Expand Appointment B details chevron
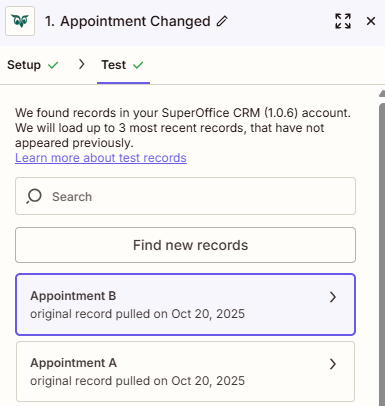This screenshot has height=406, width=385. click(332, 297)
